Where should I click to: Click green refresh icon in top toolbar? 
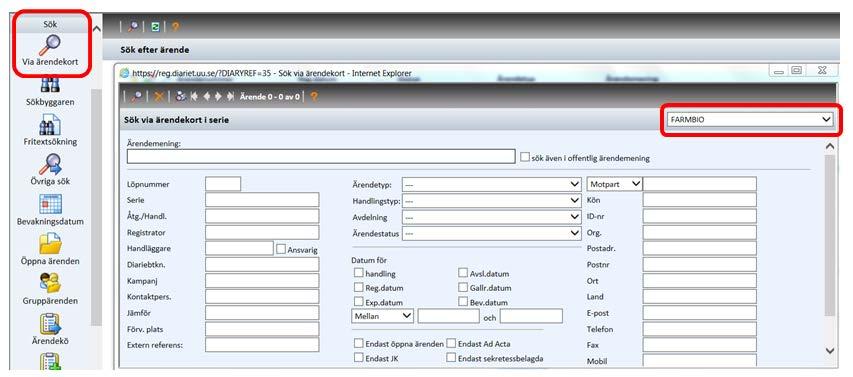tap(155, 27)
